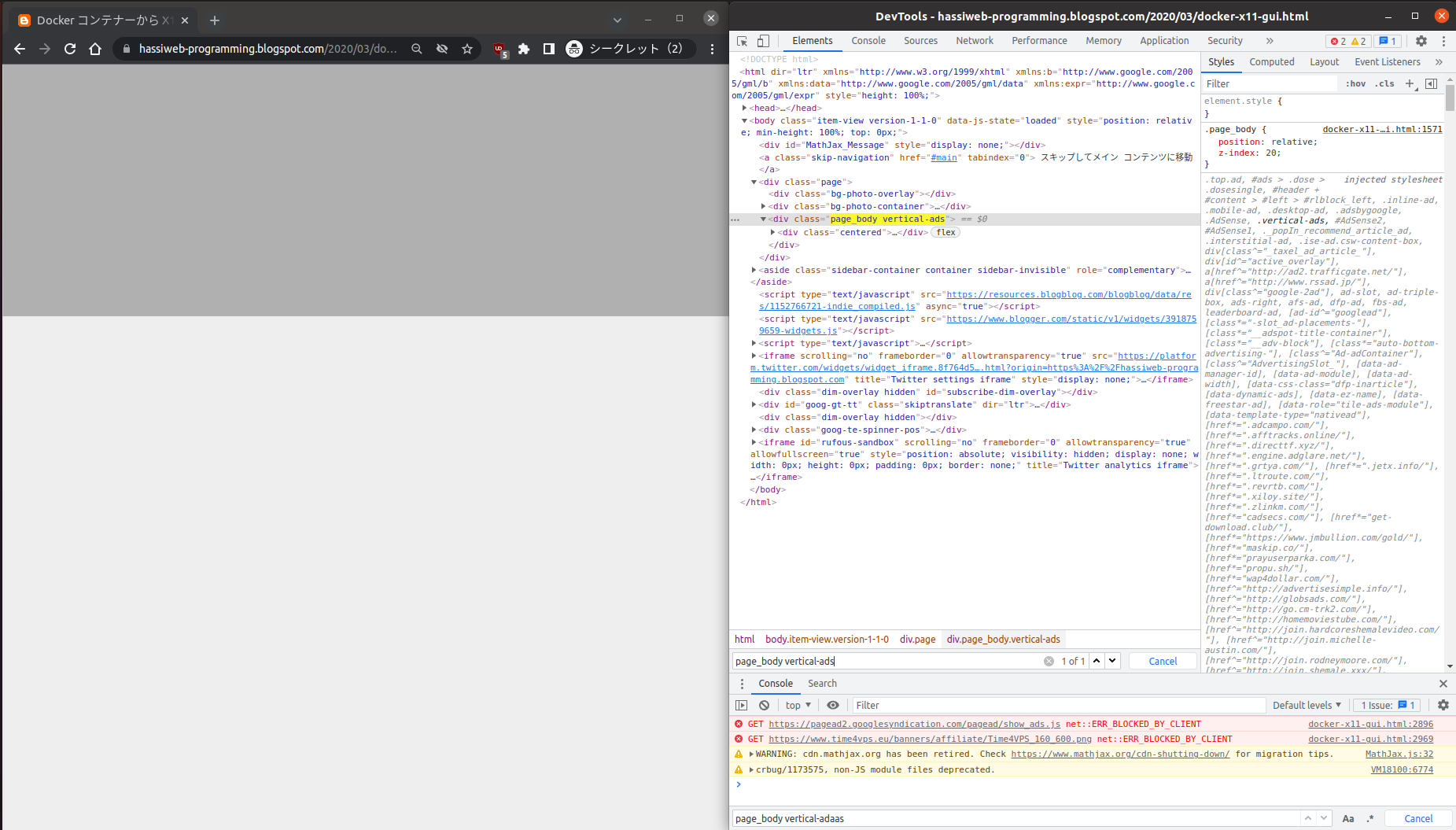Open Chrome extensions puzzle icon
Image resolution: width=1456 pixels, height=830 pixels.
pos(524,49)
